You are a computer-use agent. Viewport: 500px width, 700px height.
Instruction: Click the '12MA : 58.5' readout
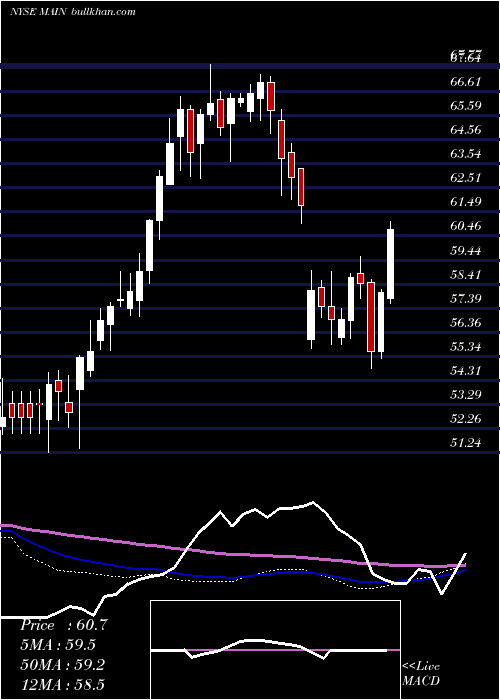click(x=62, y=684)
